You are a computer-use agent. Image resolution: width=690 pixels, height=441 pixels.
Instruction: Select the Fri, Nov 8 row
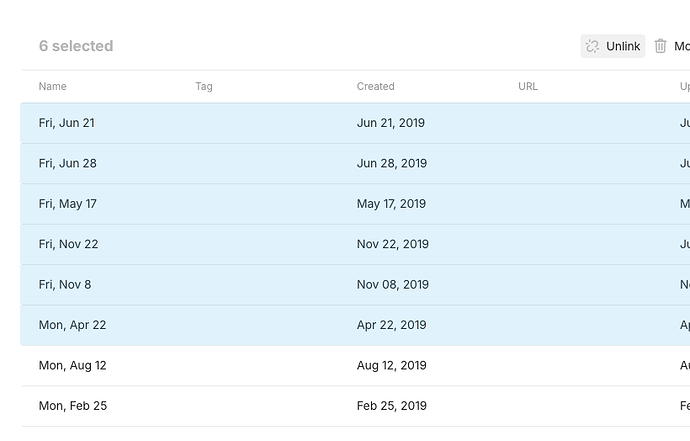coord(355,285)
